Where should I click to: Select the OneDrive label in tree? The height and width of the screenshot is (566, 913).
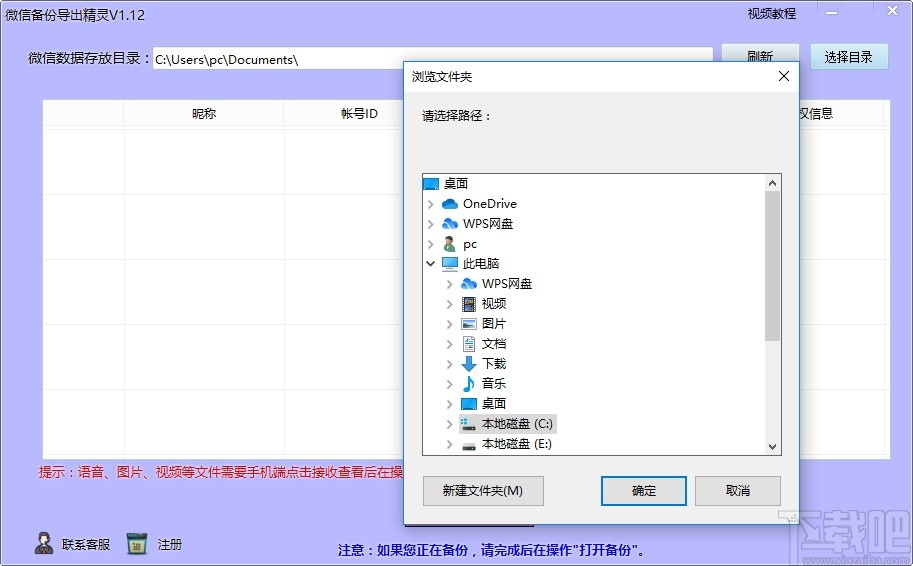point(490,204)
